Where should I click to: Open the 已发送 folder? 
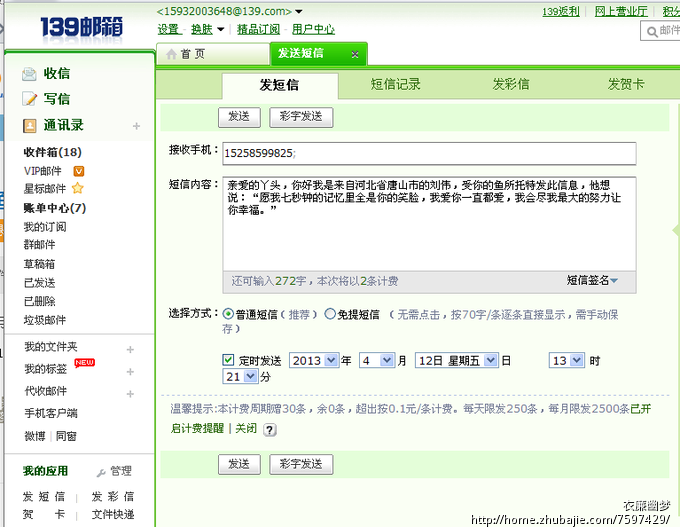point(39,283)
